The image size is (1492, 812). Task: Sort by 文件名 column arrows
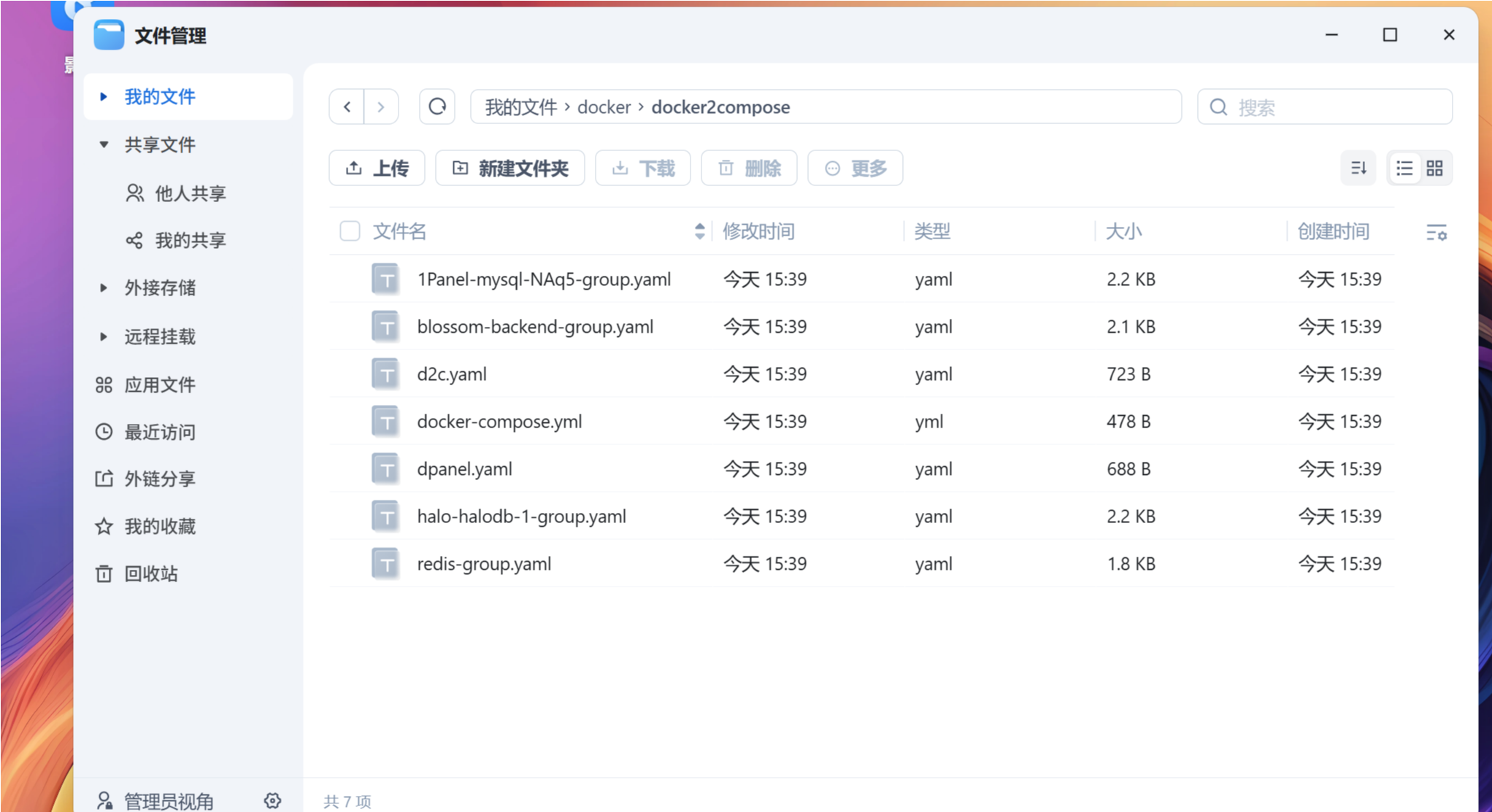pos(699,231)
